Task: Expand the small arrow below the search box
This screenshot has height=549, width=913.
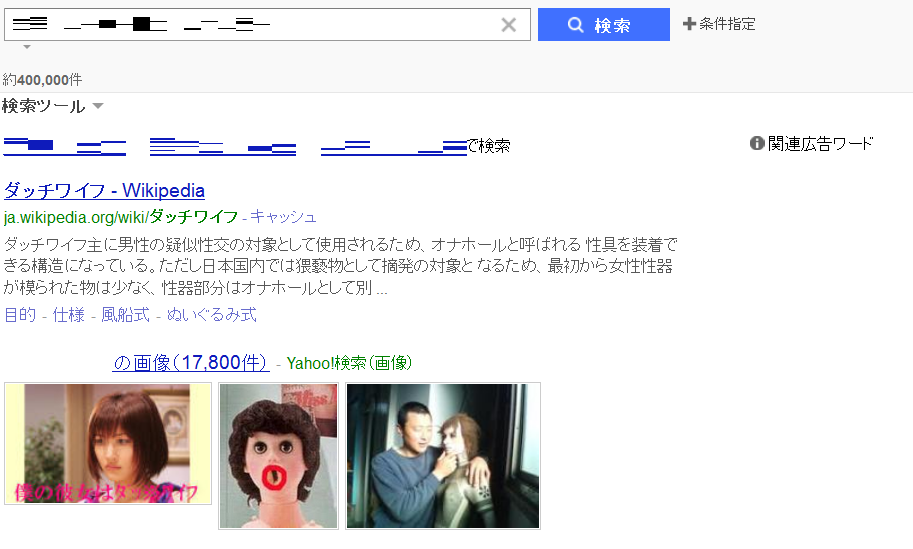Action: click(27, 47)
